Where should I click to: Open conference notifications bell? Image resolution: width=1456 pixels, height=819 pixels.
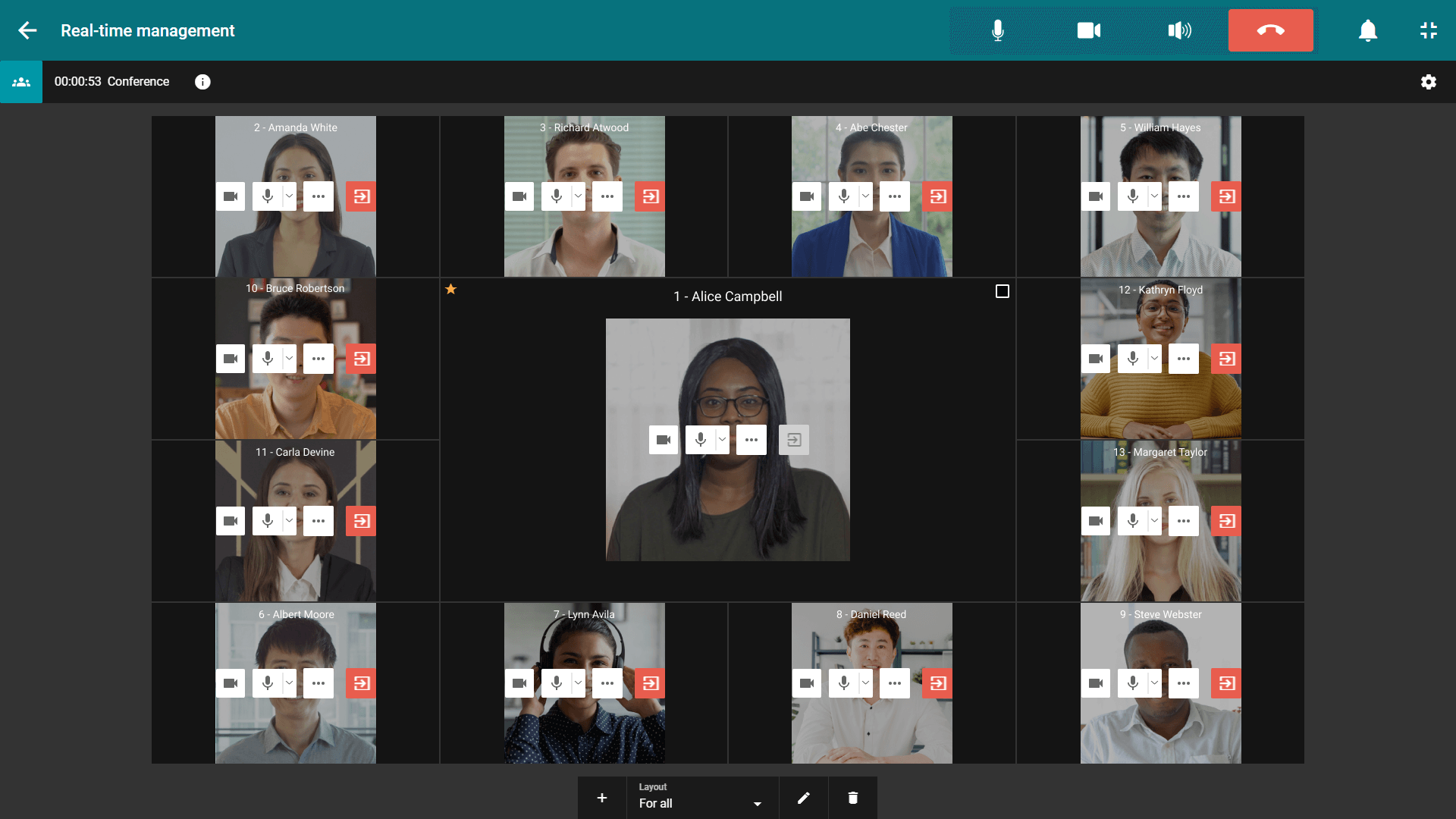point(1367,30)
